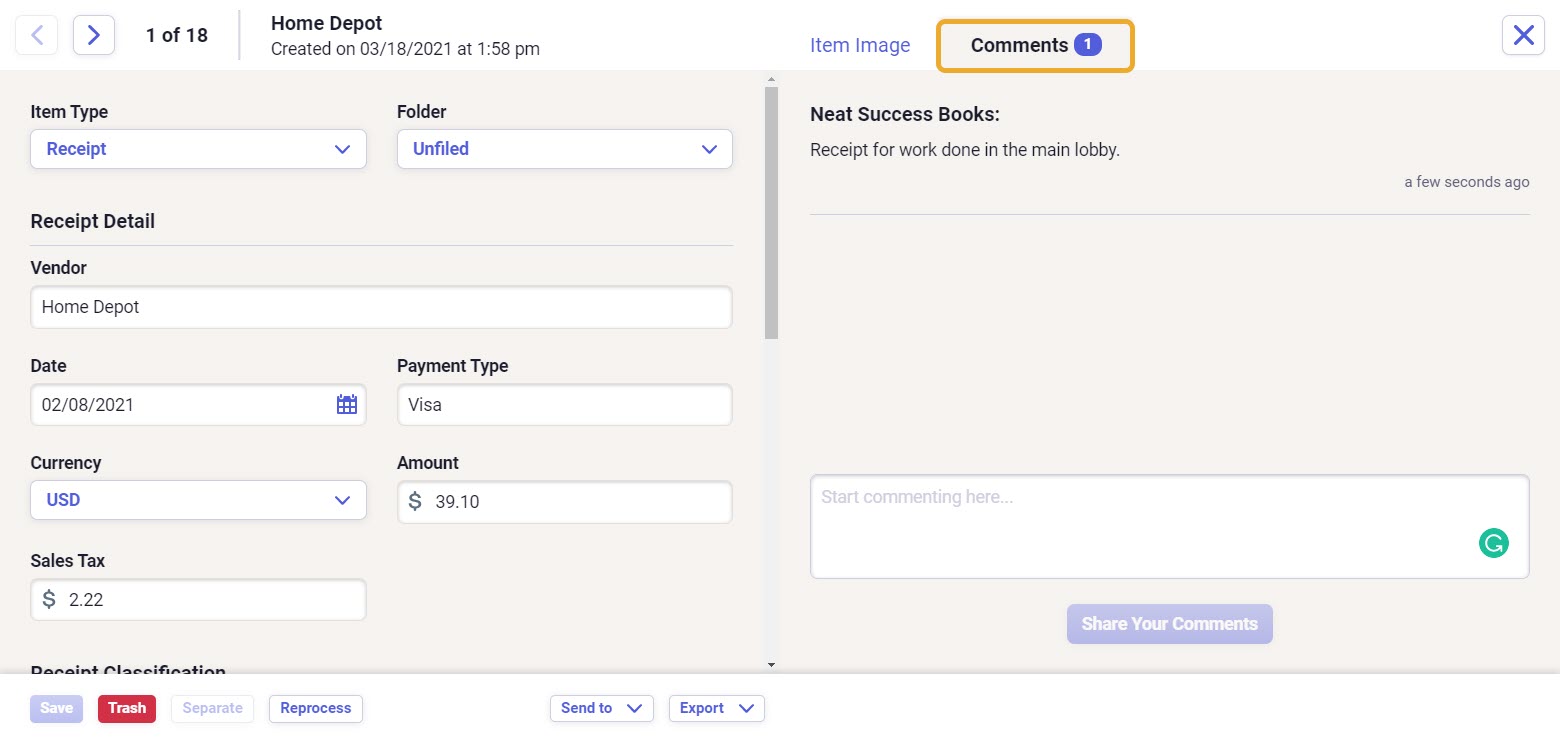This screenshot has width=1560, height=744.
Task: Click the previous item arrow
Action: click(x=36, y=34)
